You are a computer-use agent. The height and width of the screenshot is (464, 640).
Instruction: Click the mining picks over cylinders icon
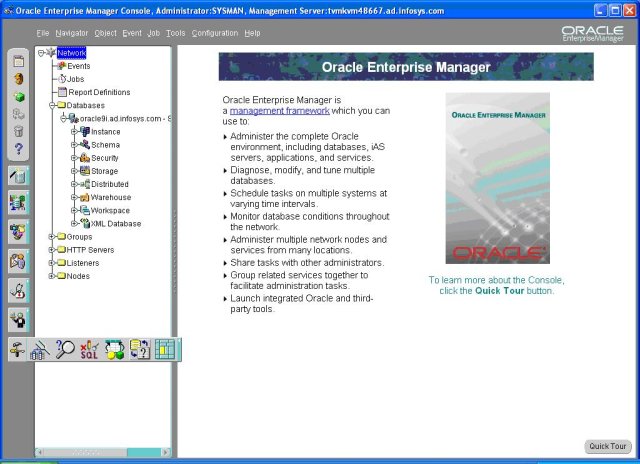point(40,350)
